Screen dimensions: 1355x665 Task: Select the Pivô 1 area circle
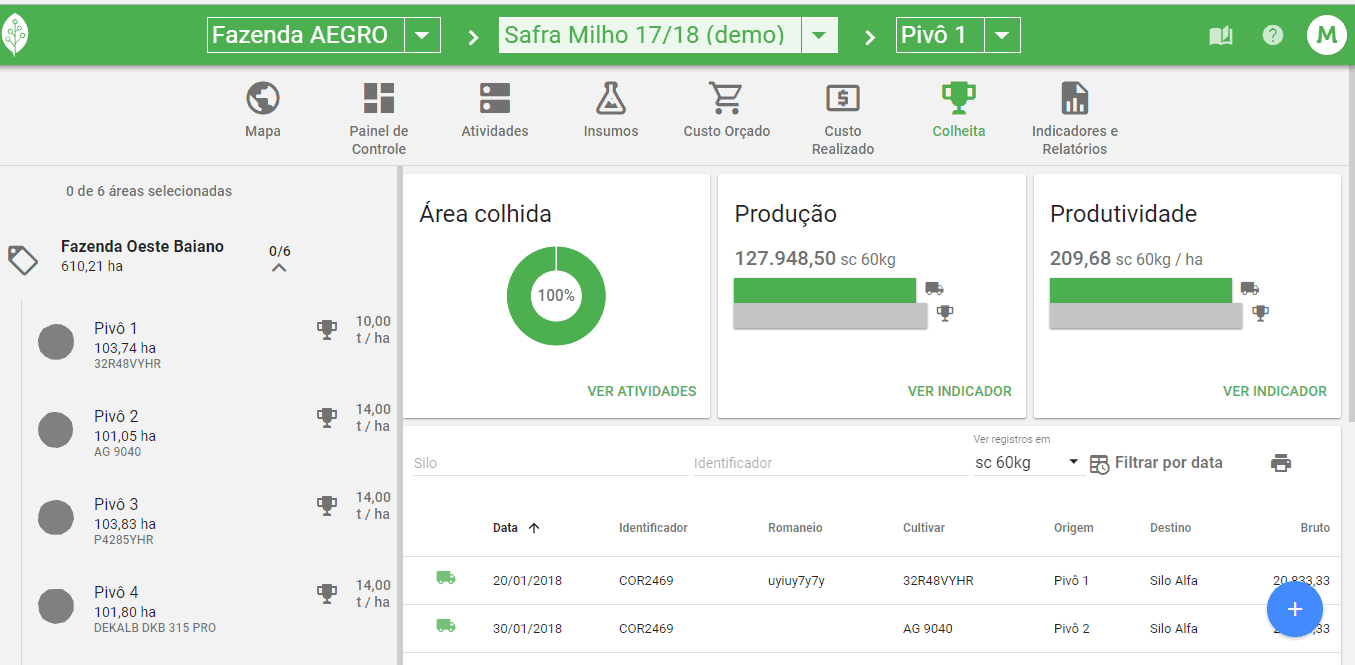click(56, 342)
